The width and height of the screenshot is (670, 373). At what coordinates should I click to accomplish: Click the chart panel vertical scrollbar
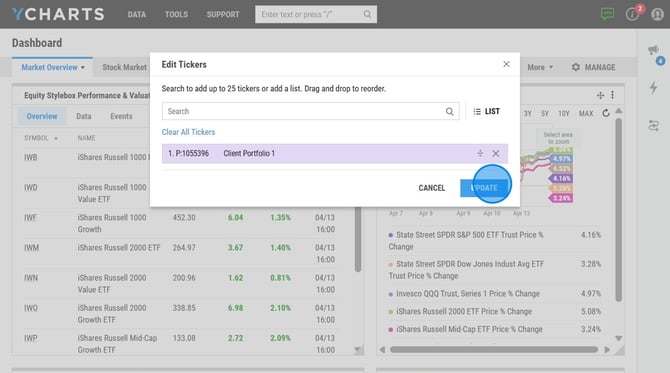pos(618,210)
